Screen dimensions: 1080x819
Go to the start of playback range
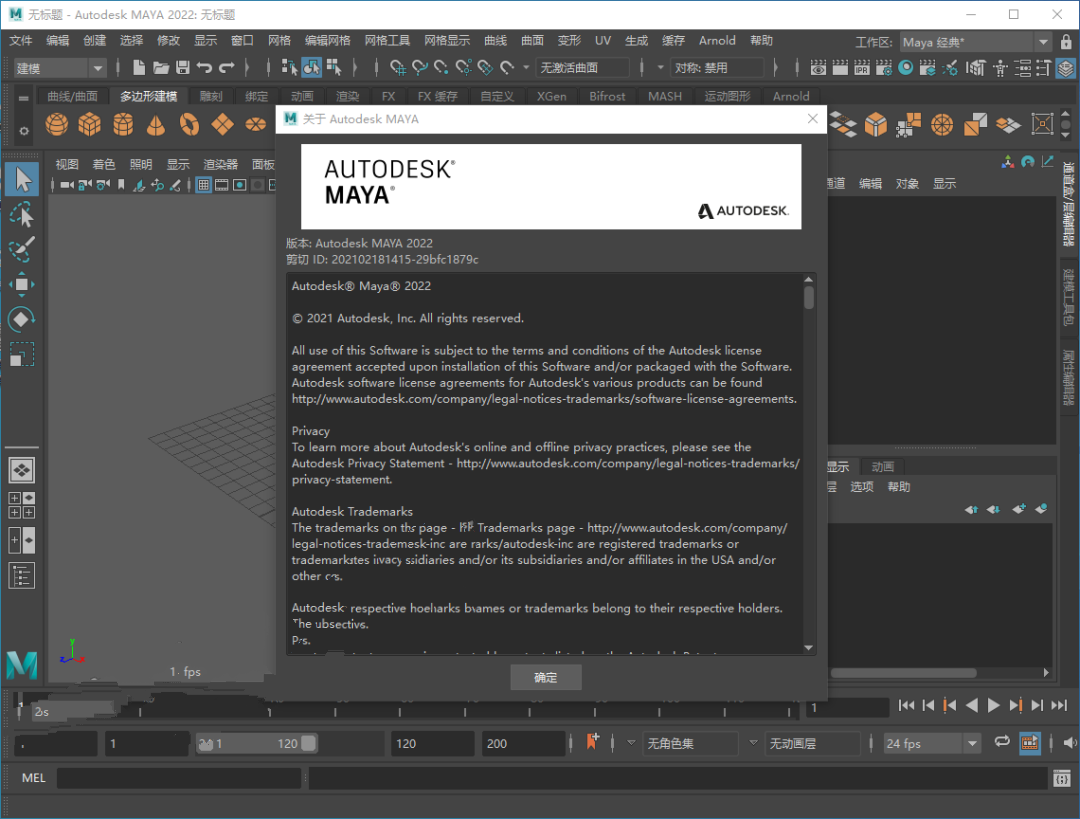point(906,705)
